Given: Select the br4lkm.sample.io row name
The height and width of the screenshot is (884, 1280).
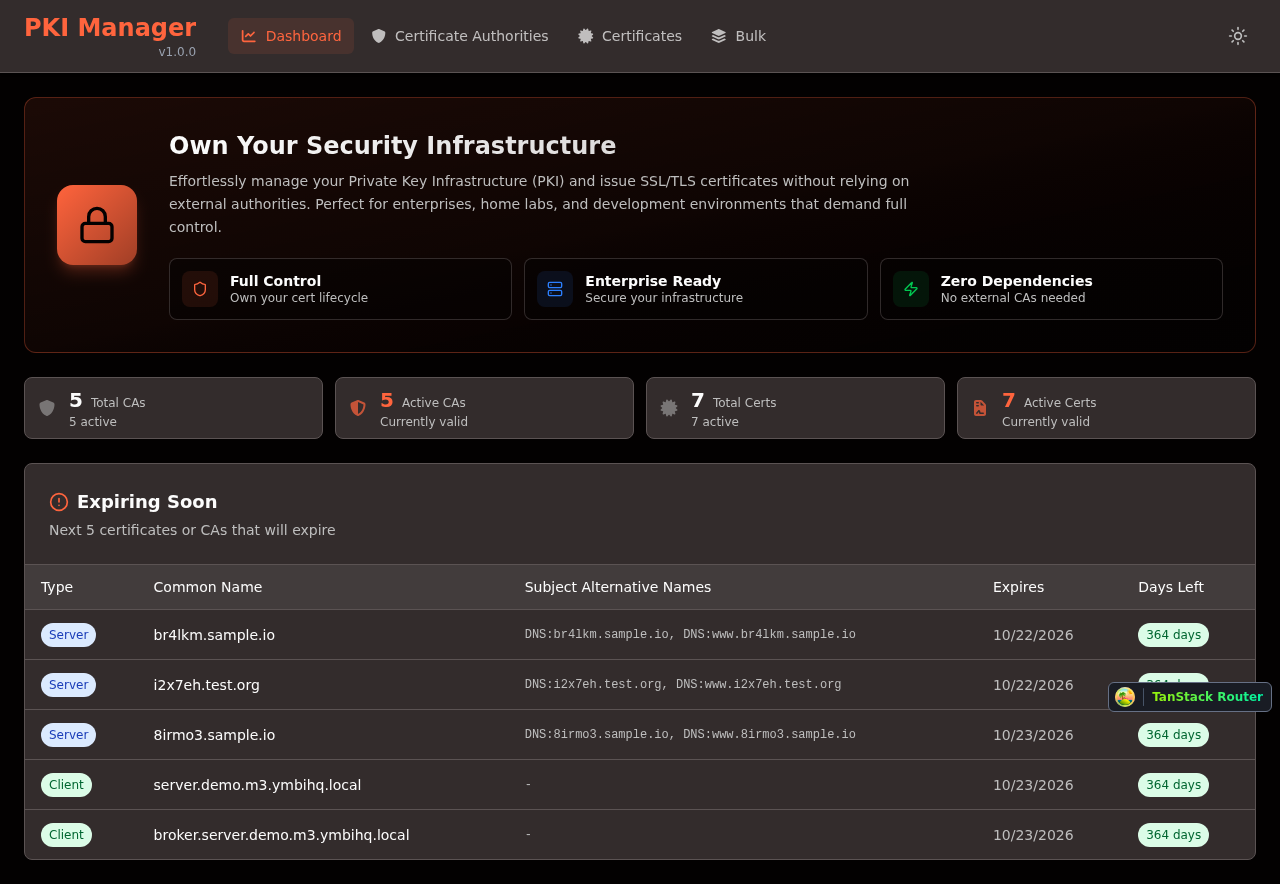Looking at the screenshot, I should pyautogui.click(x=214, y=635).
